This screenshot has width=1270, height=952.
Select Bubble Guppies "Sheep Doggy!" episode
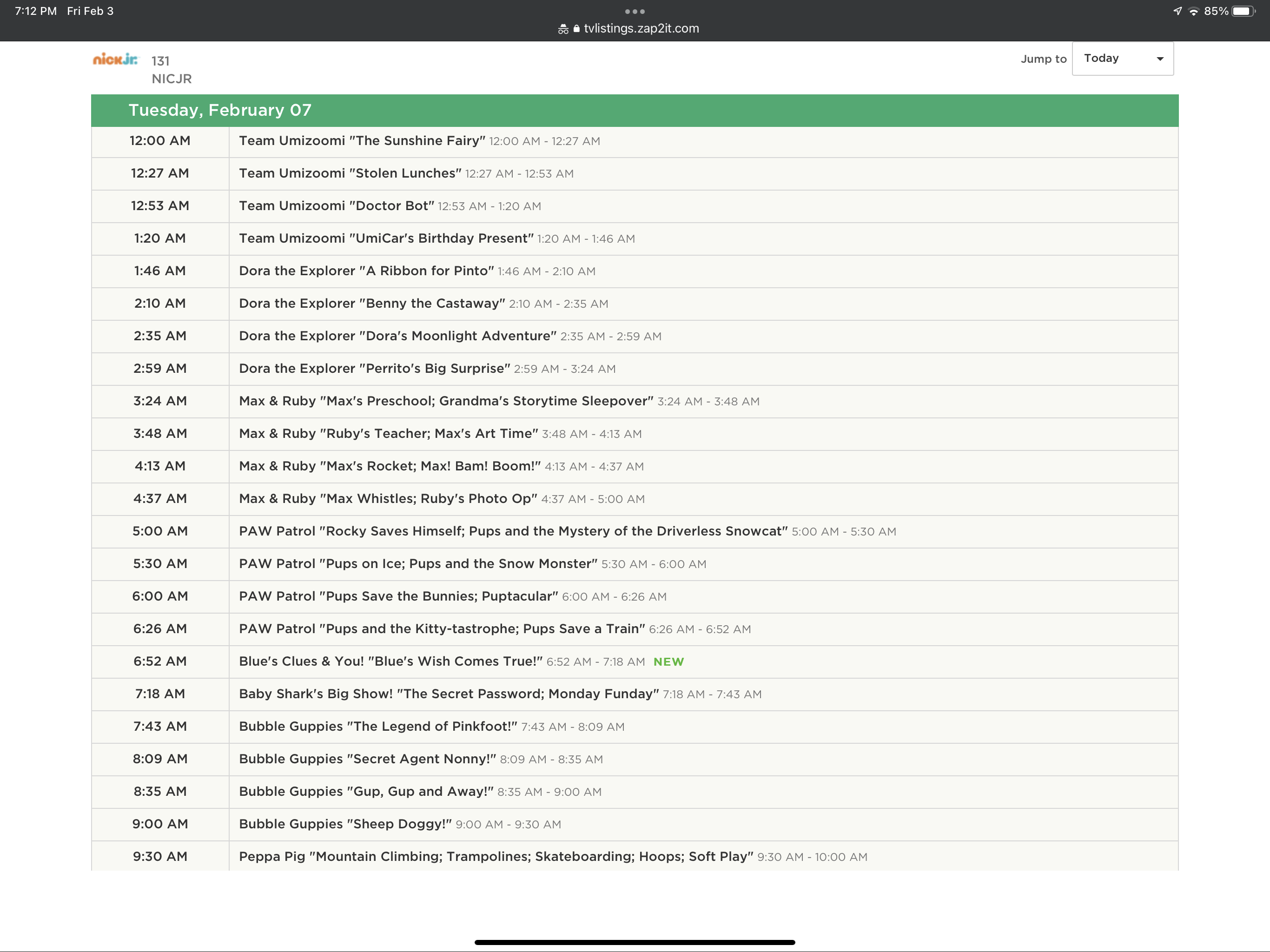[345, 824]
